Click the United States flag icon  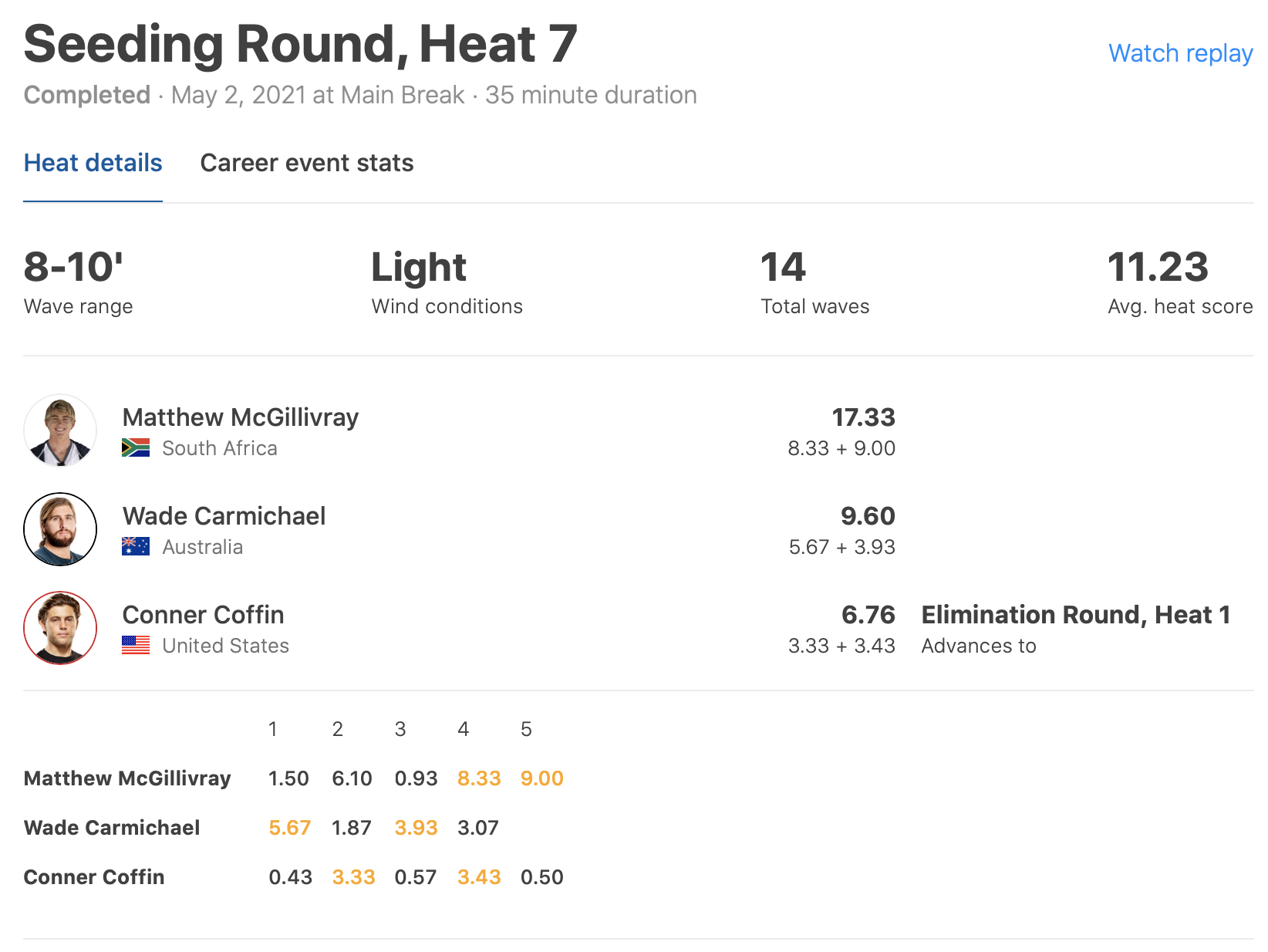click(x=136, y=646)
